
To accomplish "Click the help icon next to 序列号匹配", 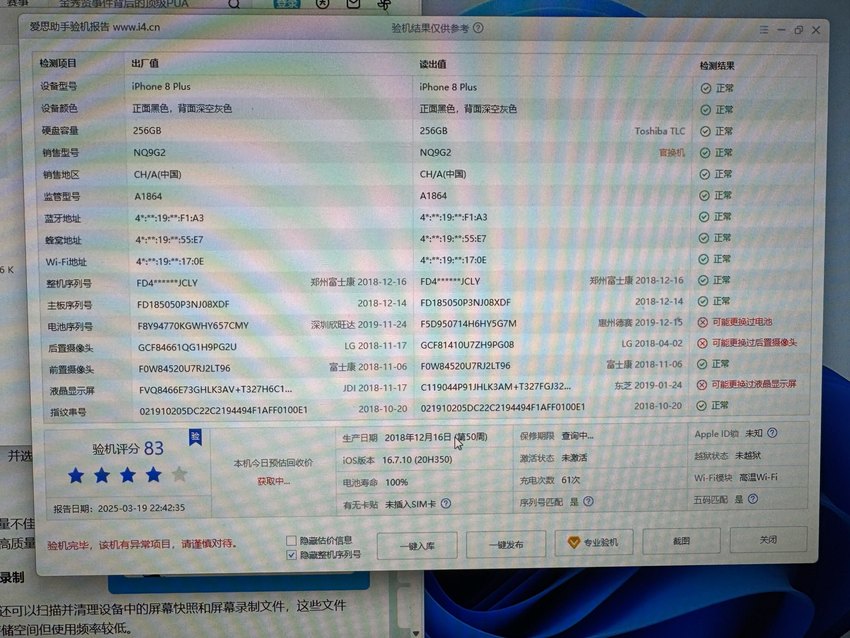I will (x=588, y=501).
